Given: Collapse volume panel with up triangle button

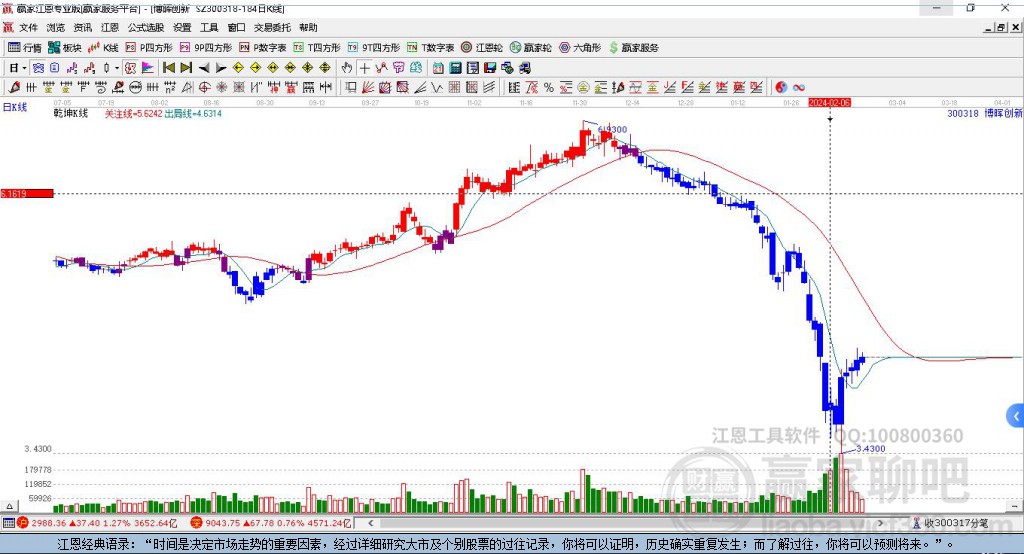Looking at the screenshot, I should click(x=9, y=506).
